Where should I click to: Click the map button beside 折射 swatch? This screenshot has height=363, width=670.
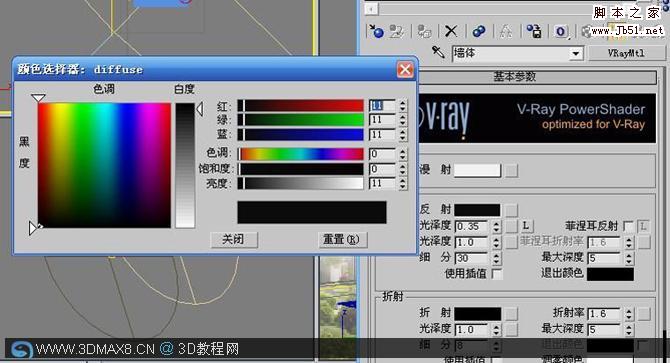point(511,314)
